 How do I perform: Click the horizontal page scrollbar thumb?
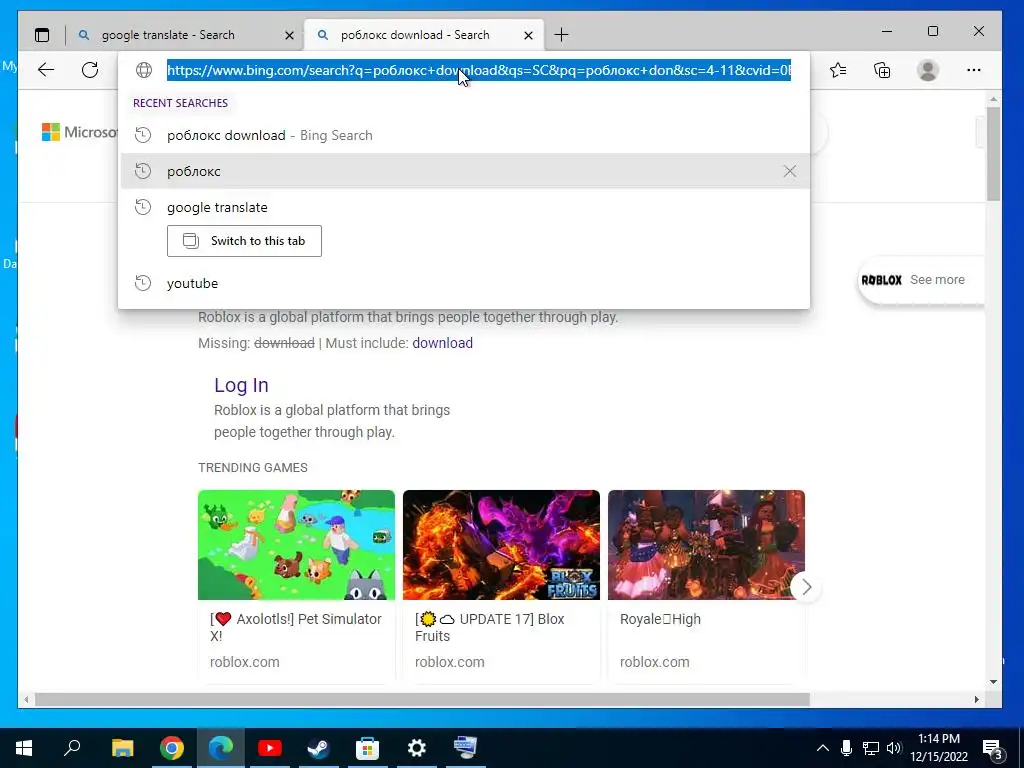pos(422,699)
